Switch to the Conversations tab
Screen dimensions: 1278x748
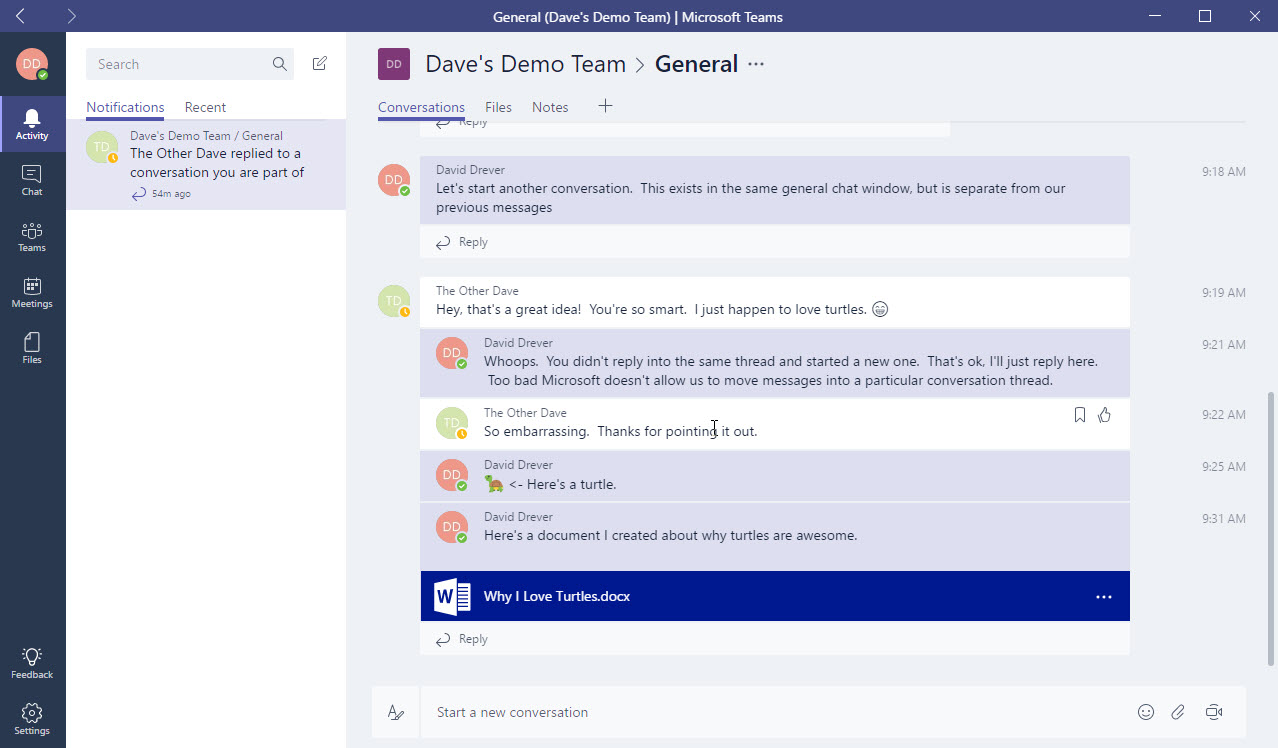[x=421, y=107]
